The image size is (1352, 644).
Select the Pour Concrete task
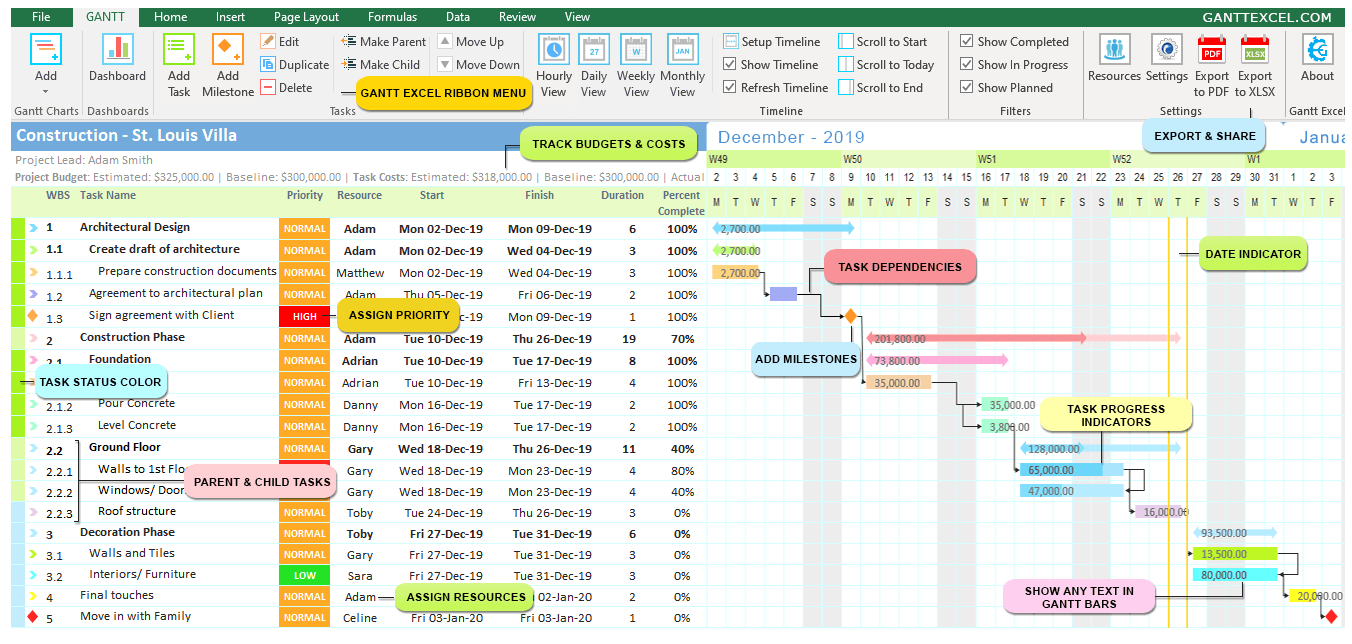[136, 404]
